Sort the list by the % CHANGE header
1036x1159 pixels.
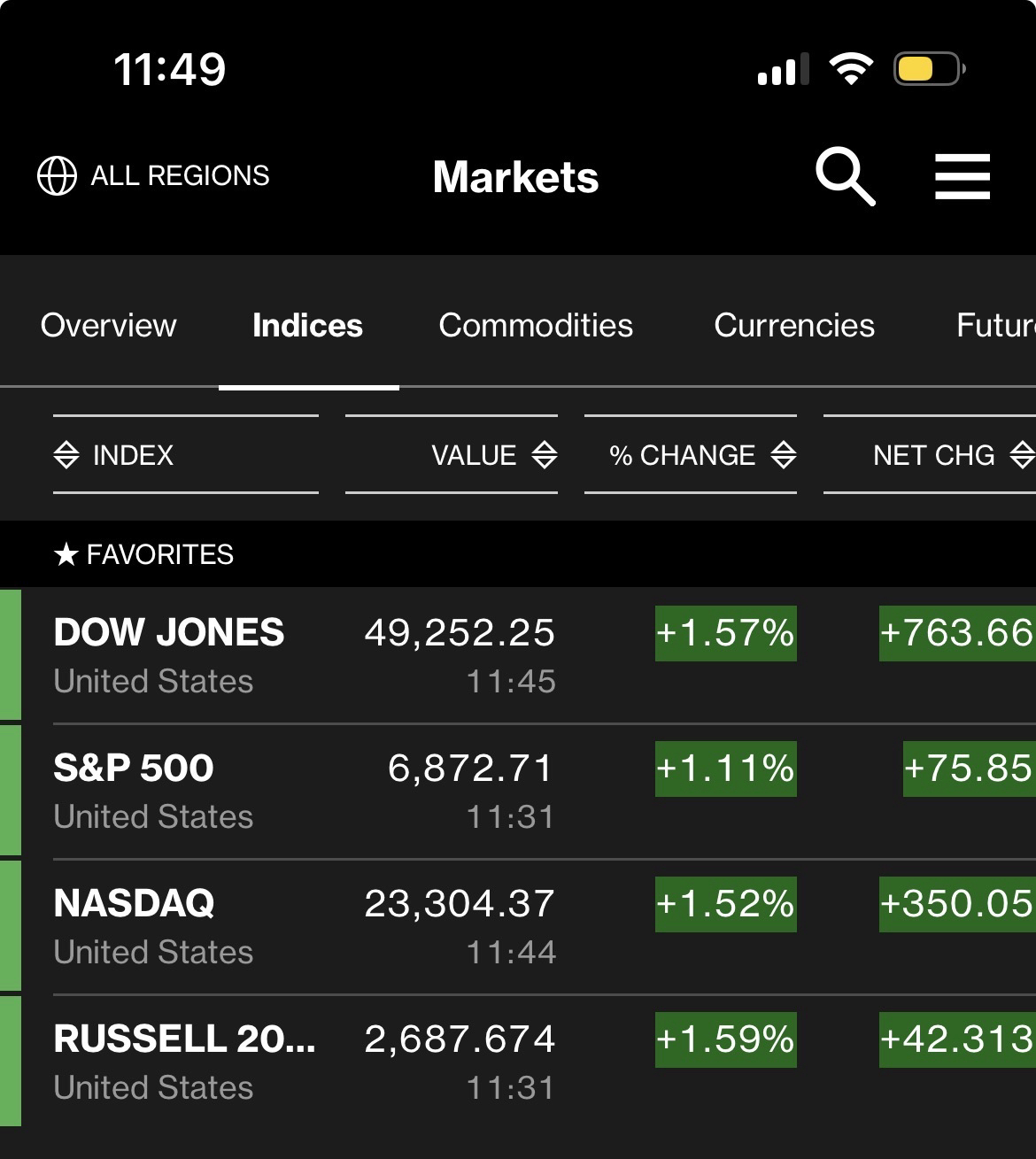click(x=683, y=455)
